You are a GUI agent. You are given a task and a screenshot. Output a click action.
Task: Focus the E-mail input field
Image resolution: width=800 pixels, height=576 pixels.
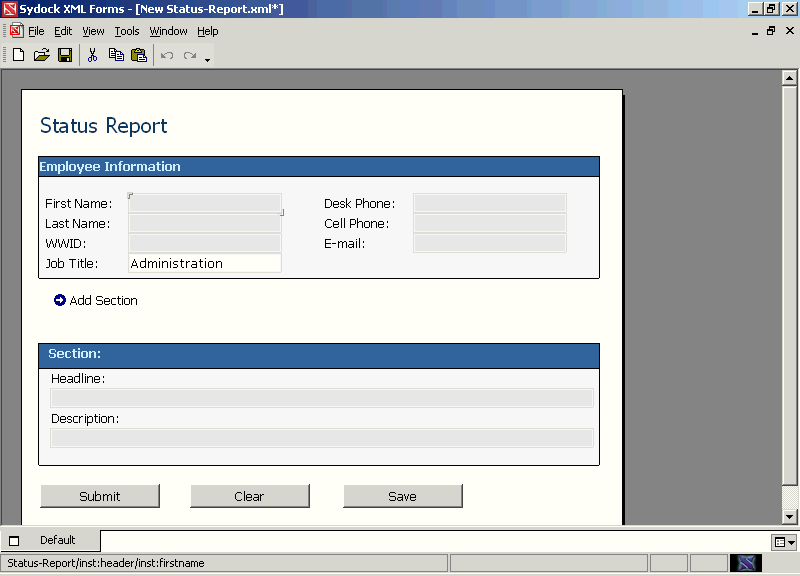pyautogui.click(x=490, y=243)
